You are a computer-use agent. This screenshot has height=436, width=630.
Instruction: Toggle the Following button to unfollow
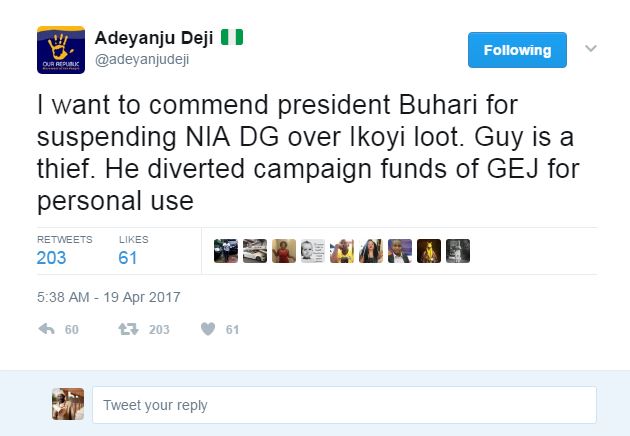click(517, 50)
